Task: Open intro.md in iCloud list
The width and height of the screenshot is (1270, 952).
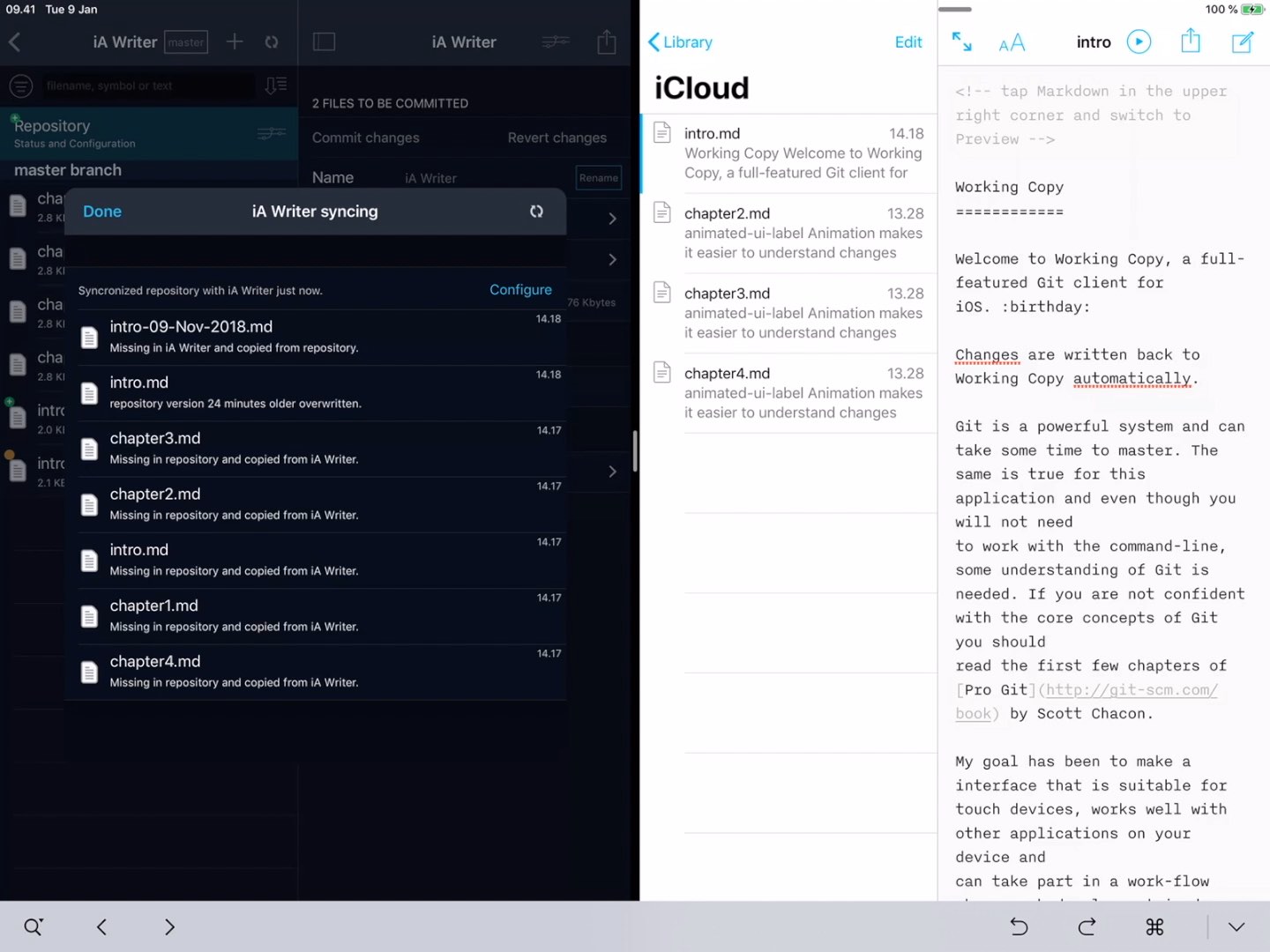Action: pos(788,153)
